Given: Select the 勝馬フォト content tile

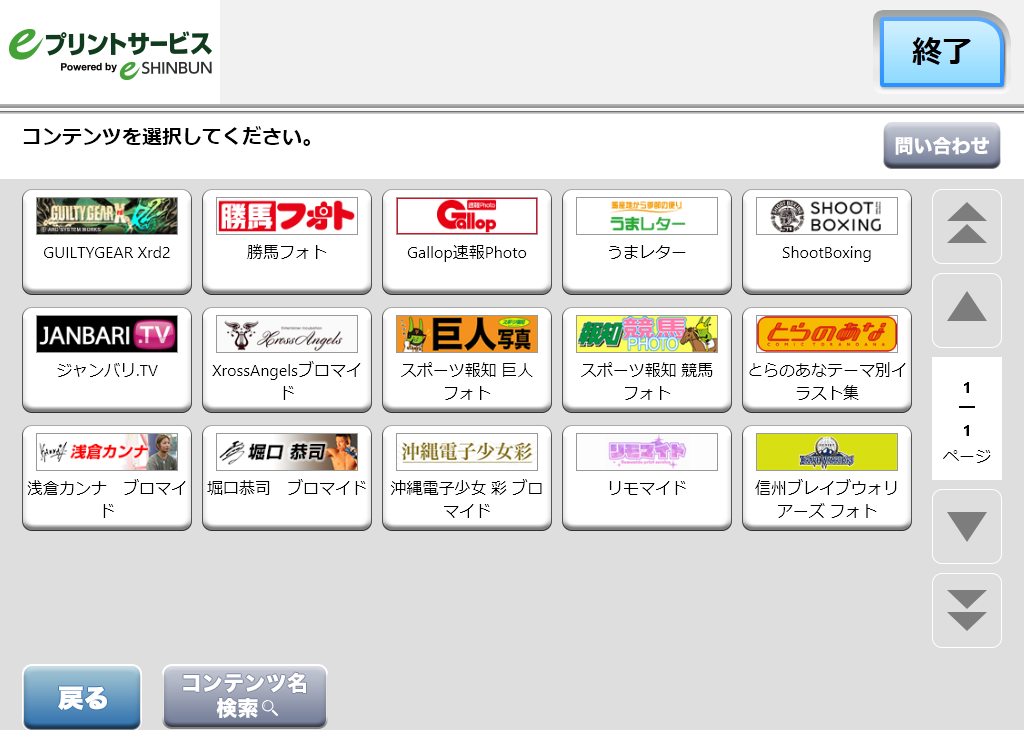Looking at the screenshot, I should 287,242.
